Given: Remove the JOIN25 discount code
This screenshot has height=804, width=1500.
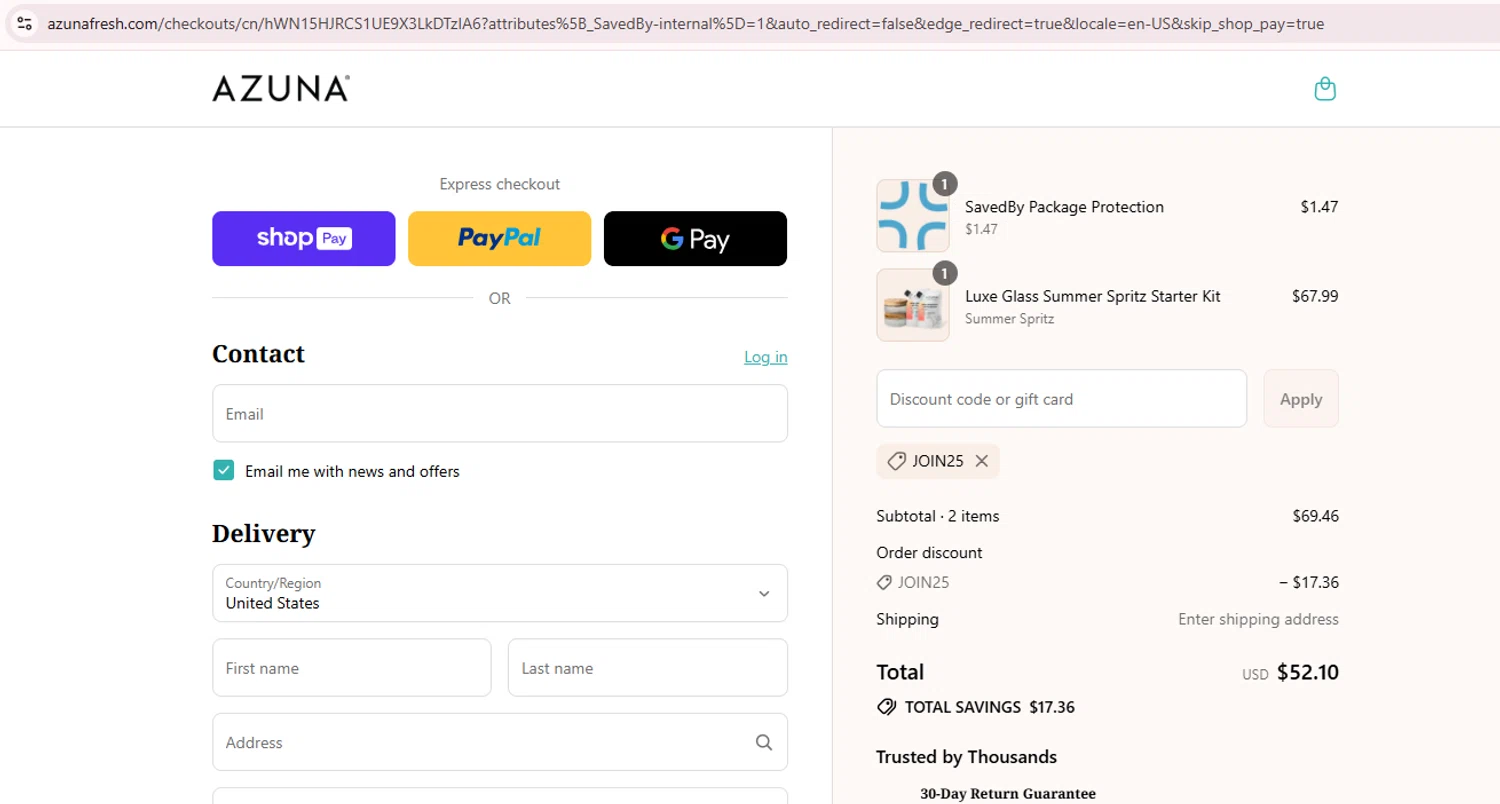Looking at the screenshot, I should point(982,461).
